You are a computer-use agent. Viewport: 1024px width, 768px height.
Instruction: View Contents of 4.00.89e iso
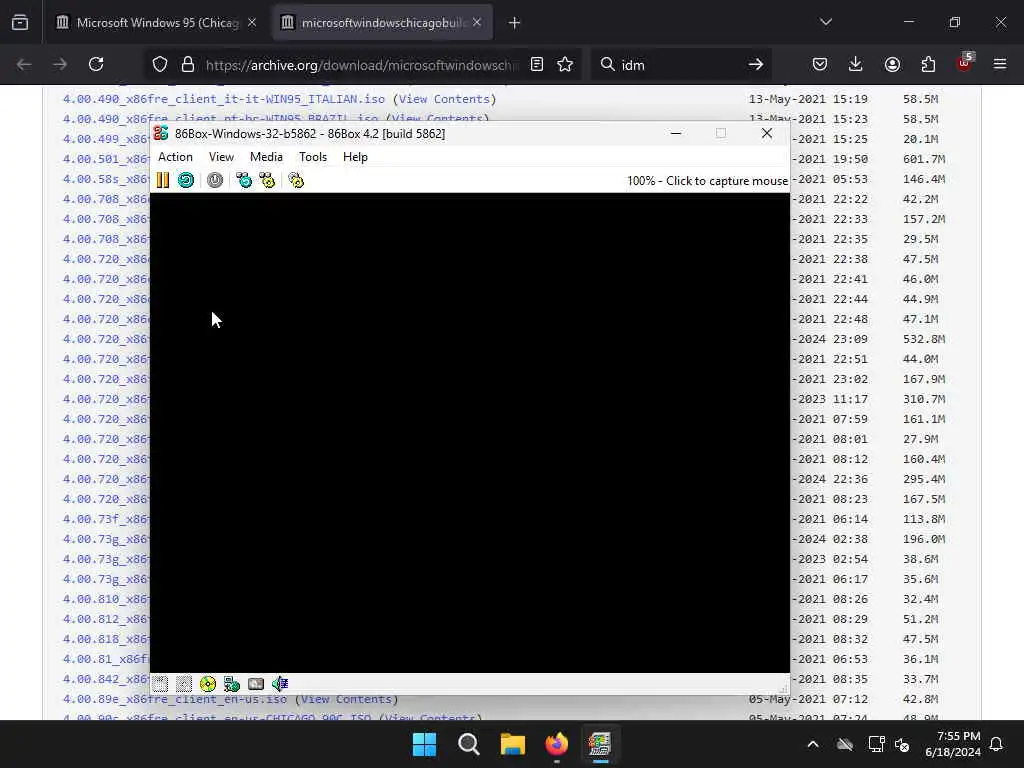point(346,699)
